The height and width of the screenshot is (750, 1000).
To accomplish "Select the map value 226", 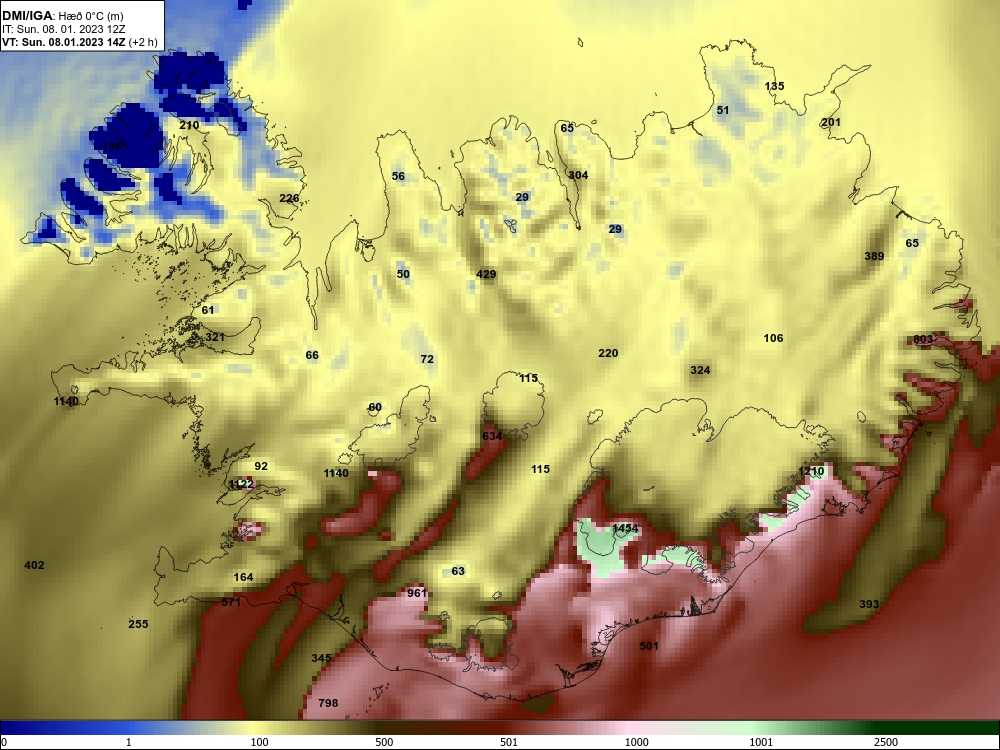I will click(289, 198).
